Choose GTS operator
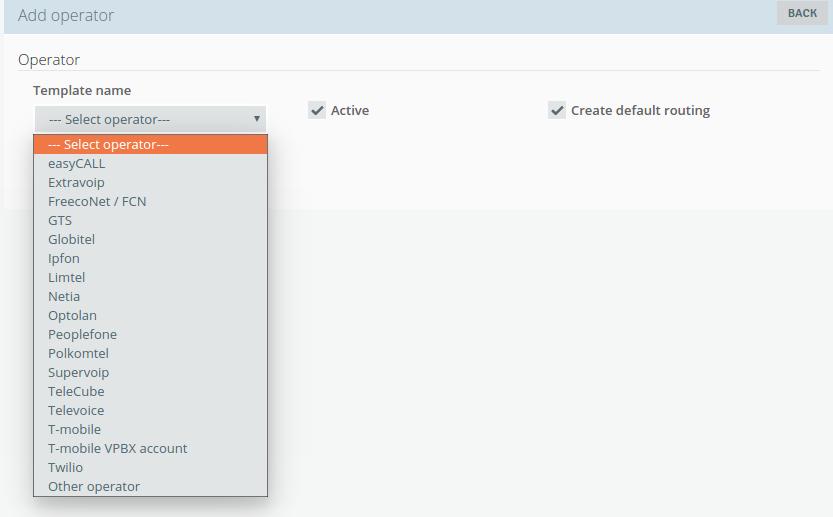Viewport: 833px width, 517px height. tap(150, 221)
